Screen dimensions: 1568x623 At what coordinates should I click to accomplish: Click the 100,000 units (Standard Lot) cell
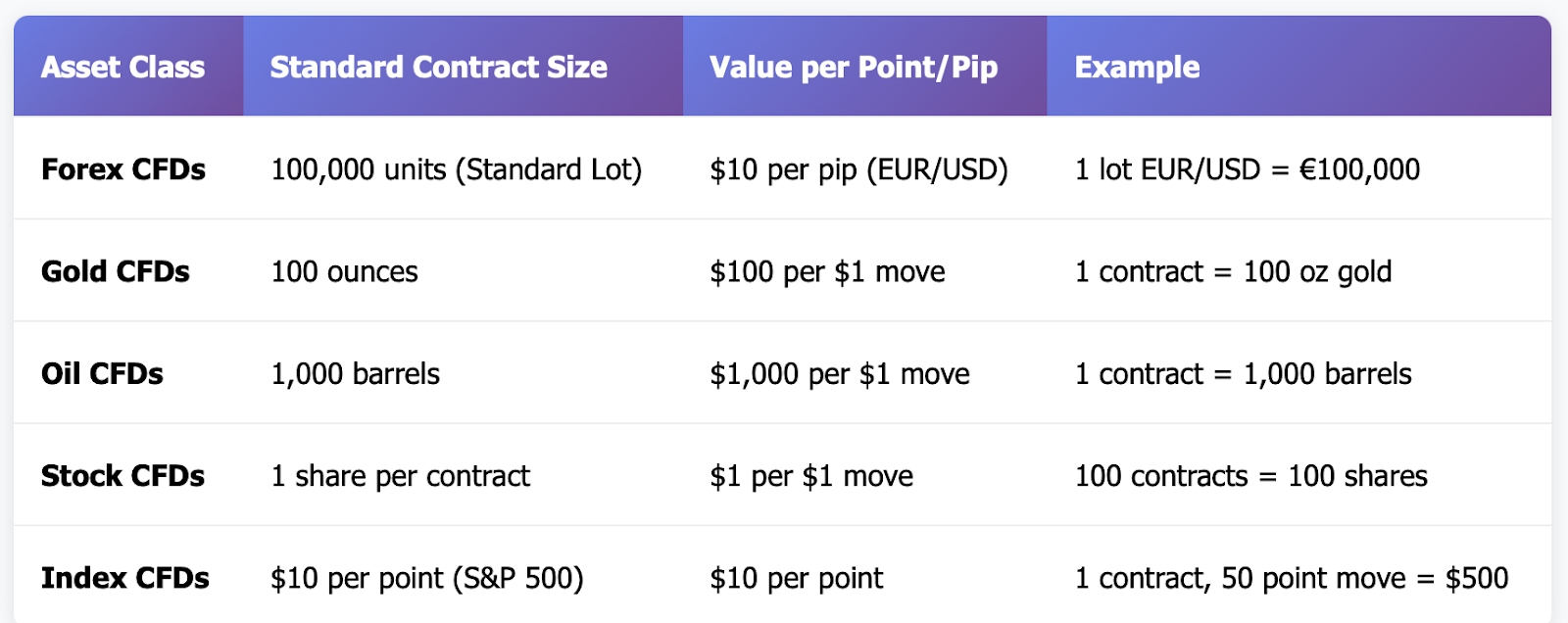[x=456, y=169]
